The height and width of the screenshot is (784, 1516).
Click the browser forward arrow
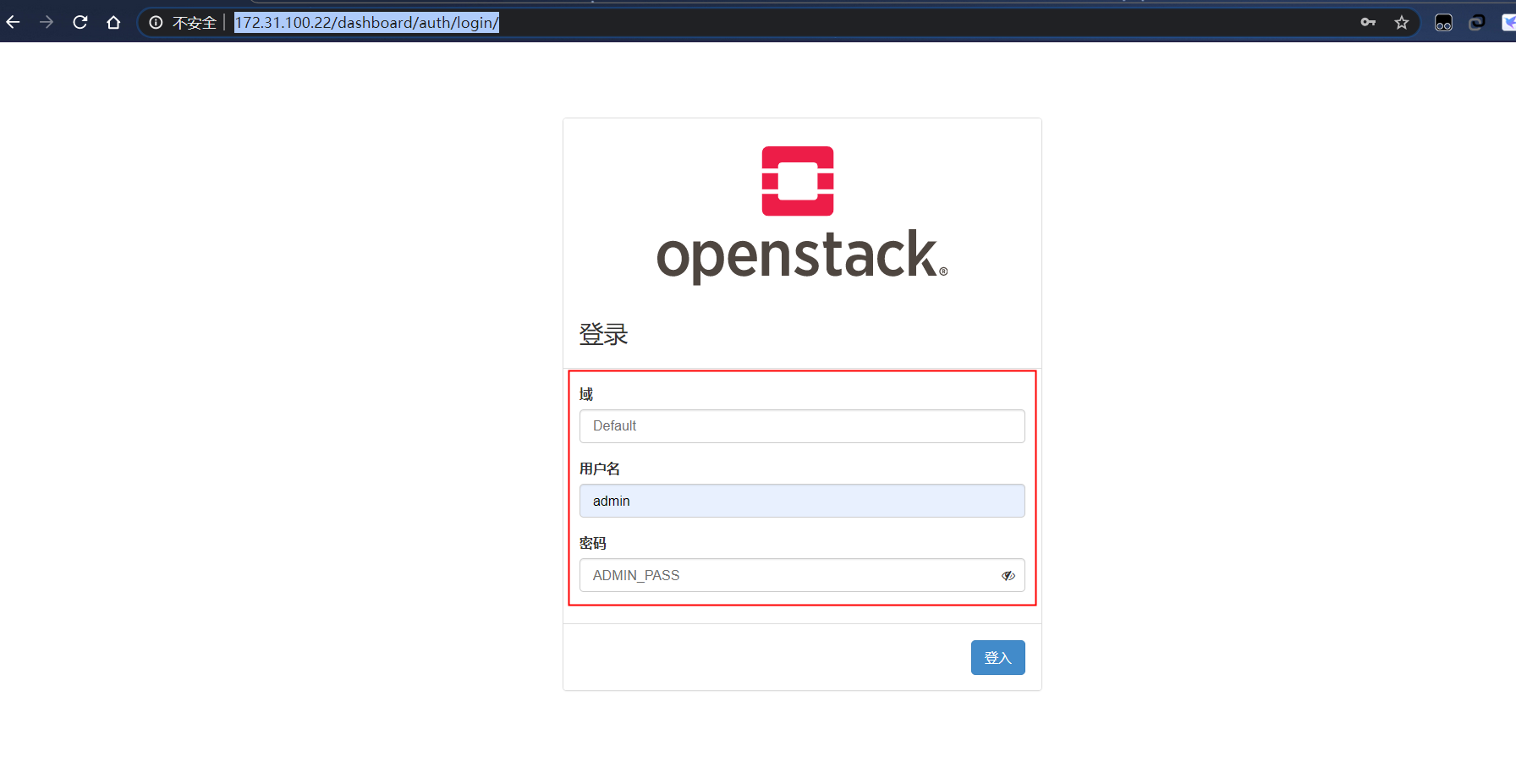point(47,23)
